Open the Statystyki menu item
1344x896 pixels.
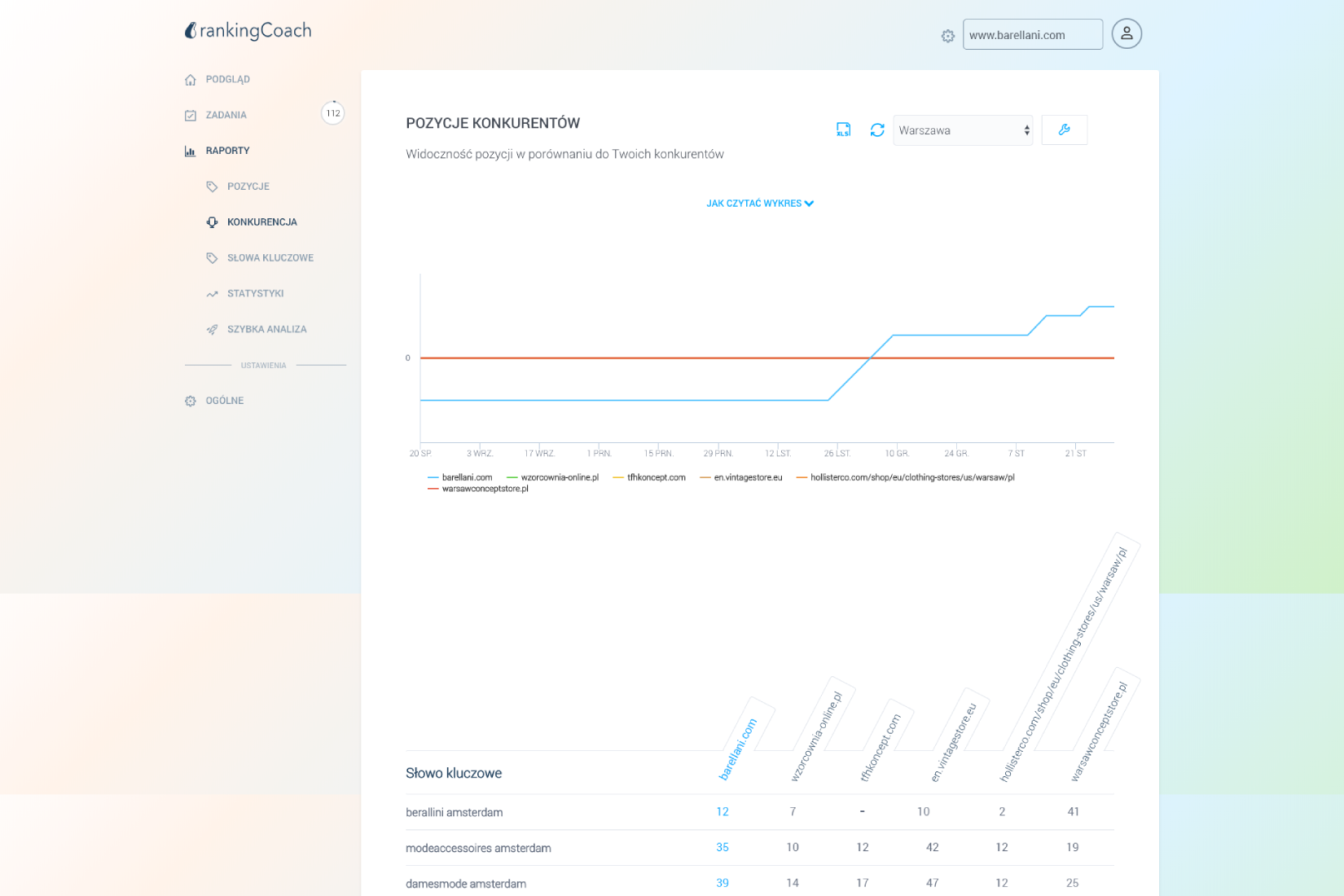(x=255, y=293)
